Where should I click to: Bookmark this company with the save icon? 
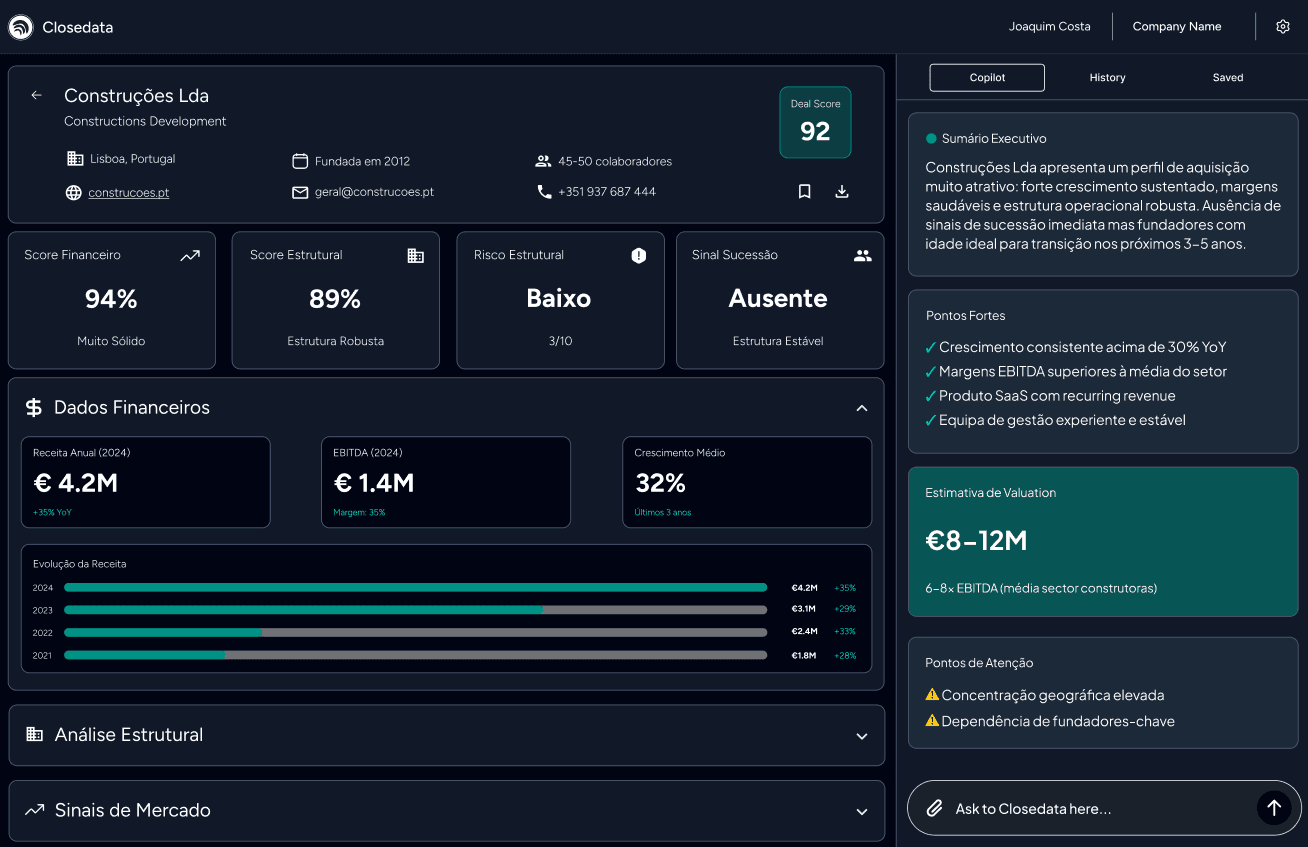point(804,192)
